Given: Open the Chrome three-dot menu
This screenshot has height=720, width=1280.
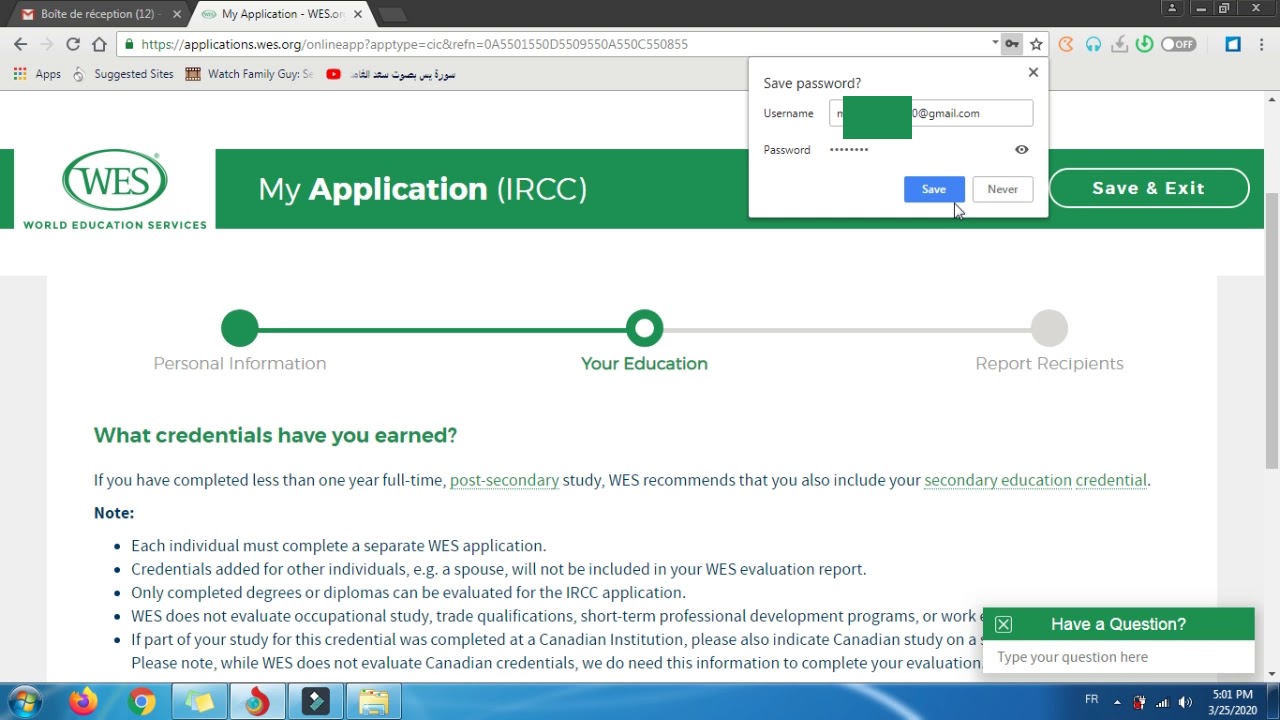Looking at the screenshot, I should pos(1263,44).
